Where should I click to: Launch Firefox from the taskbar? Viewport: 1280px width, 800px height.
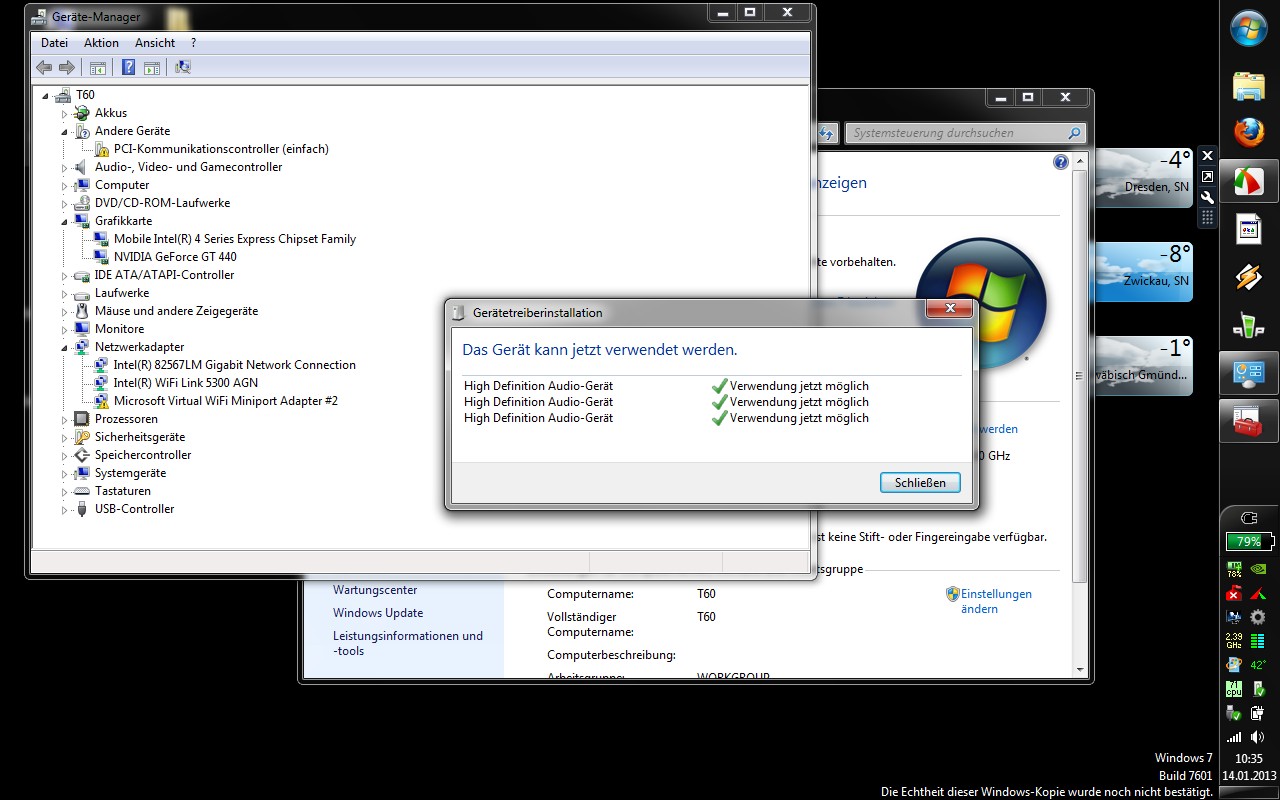point(1249,133)
